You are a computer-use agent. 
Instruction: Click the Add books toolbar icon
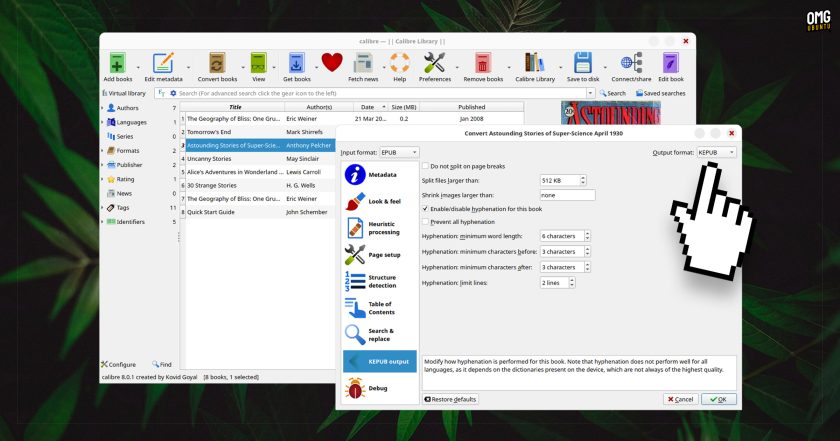[117, 63]
